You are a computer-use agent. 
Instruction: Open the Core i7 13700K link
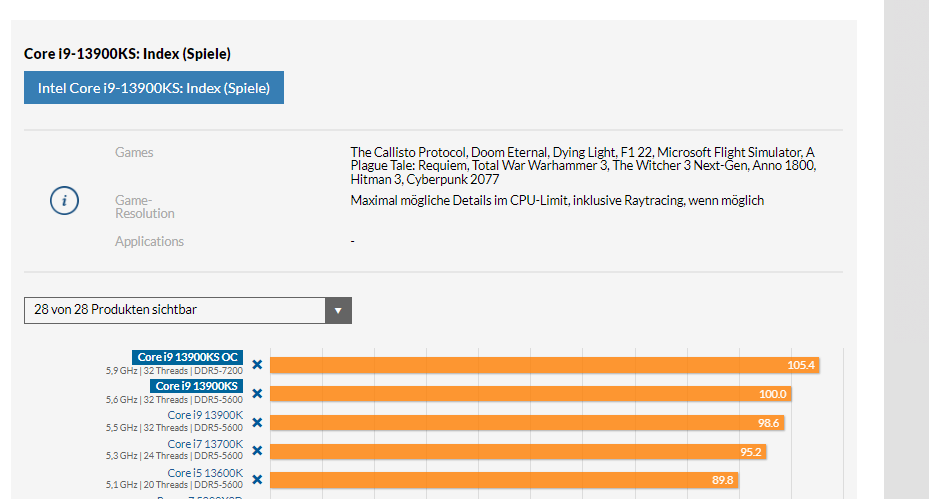(205, 444)
